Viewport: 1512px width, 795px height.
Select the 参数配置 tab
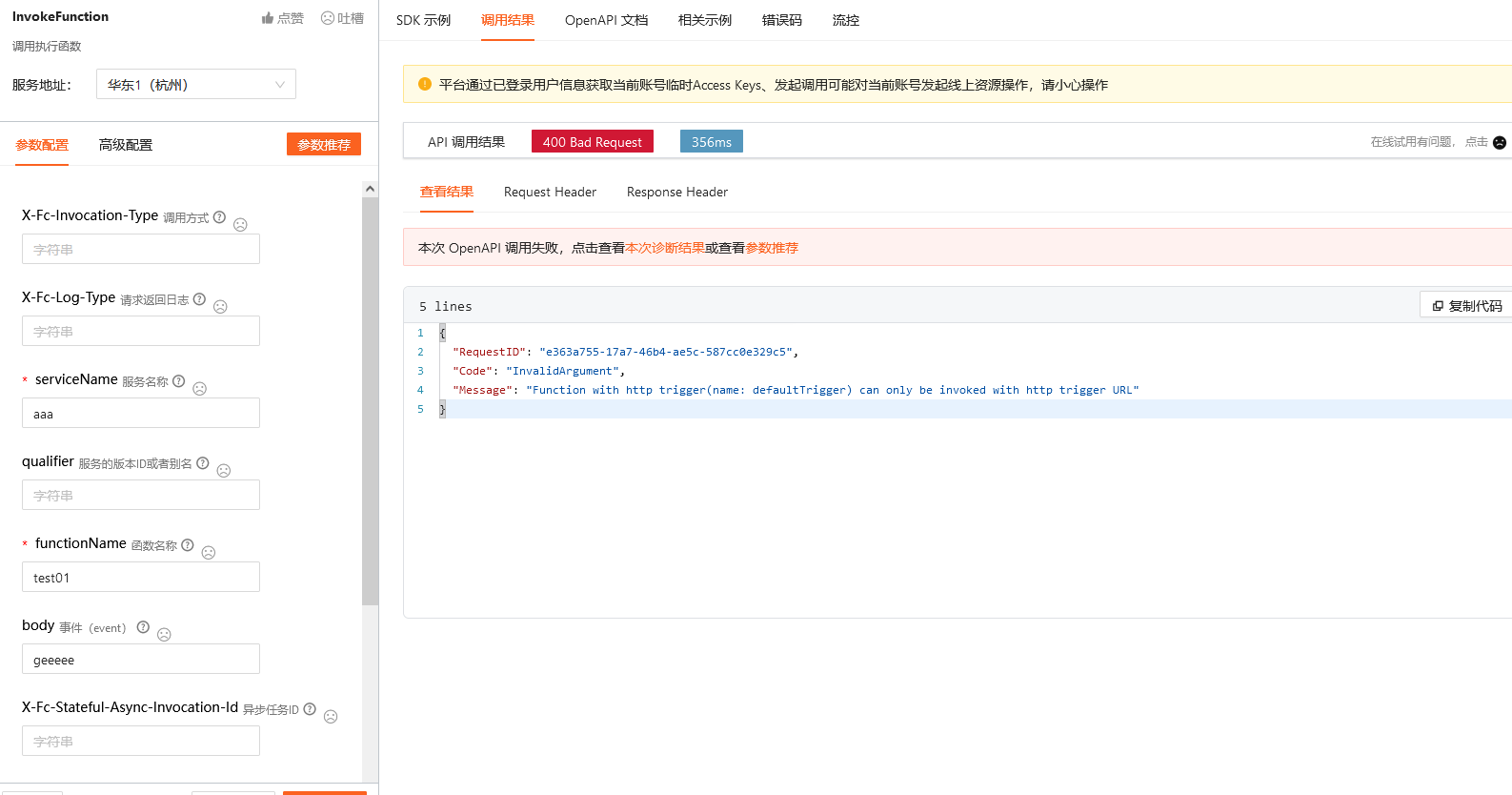click(x=42, y=145)
